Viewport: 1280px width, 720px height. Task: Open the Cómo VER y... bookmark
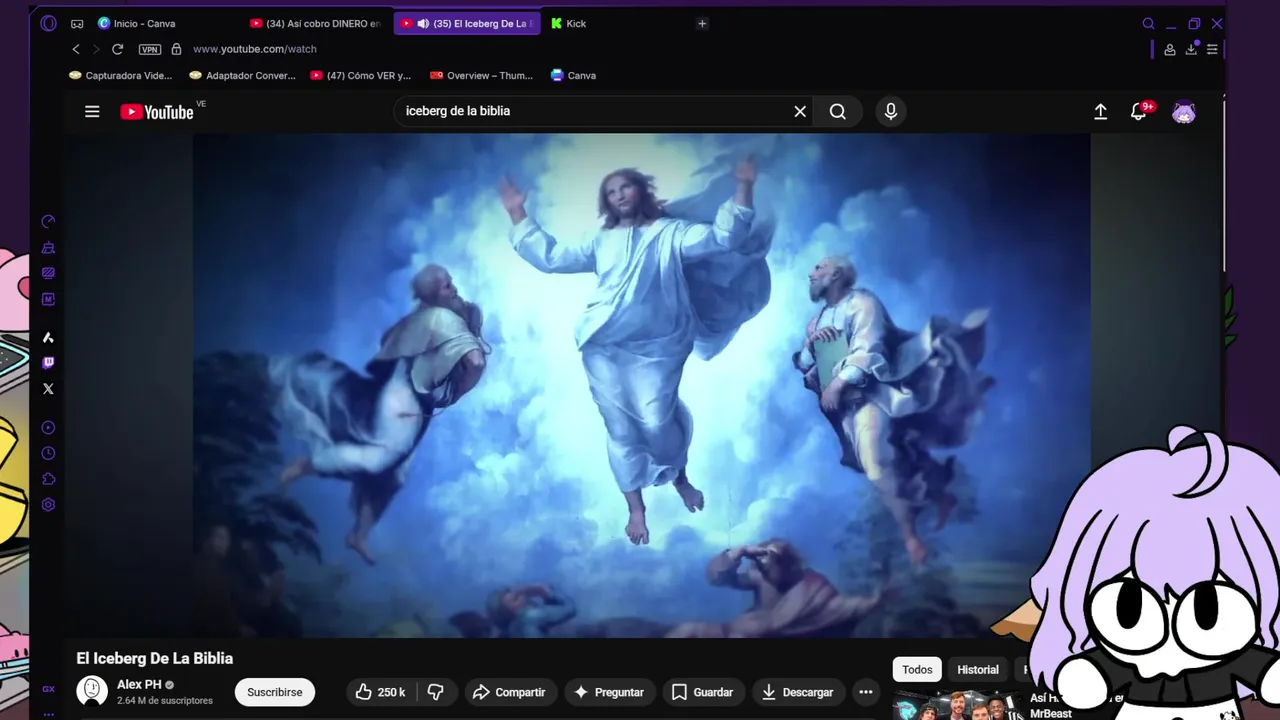click(x=361, y=75)
